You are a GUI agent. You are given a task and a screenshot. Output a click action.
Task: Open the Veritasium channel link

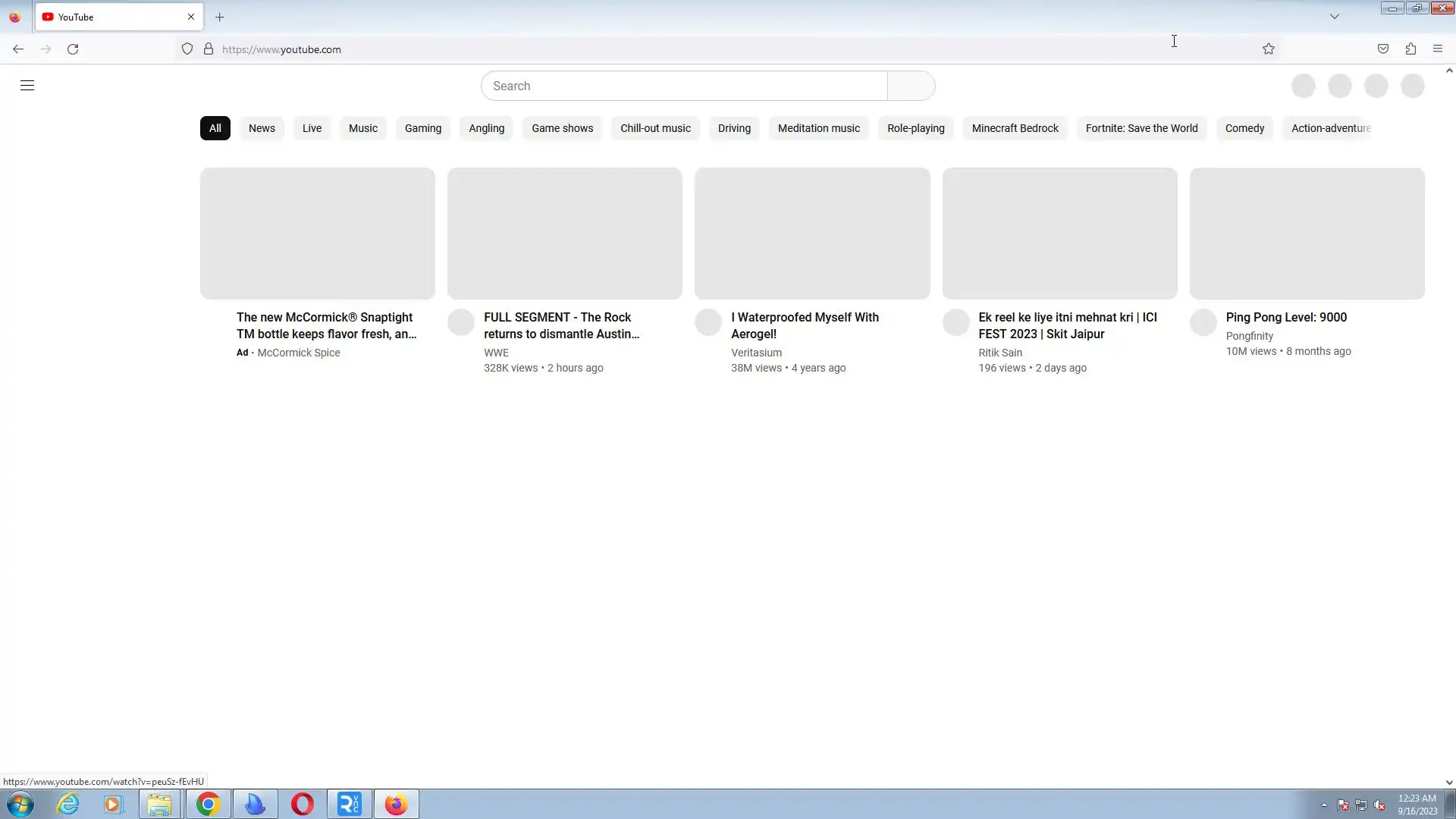point(756,353)
